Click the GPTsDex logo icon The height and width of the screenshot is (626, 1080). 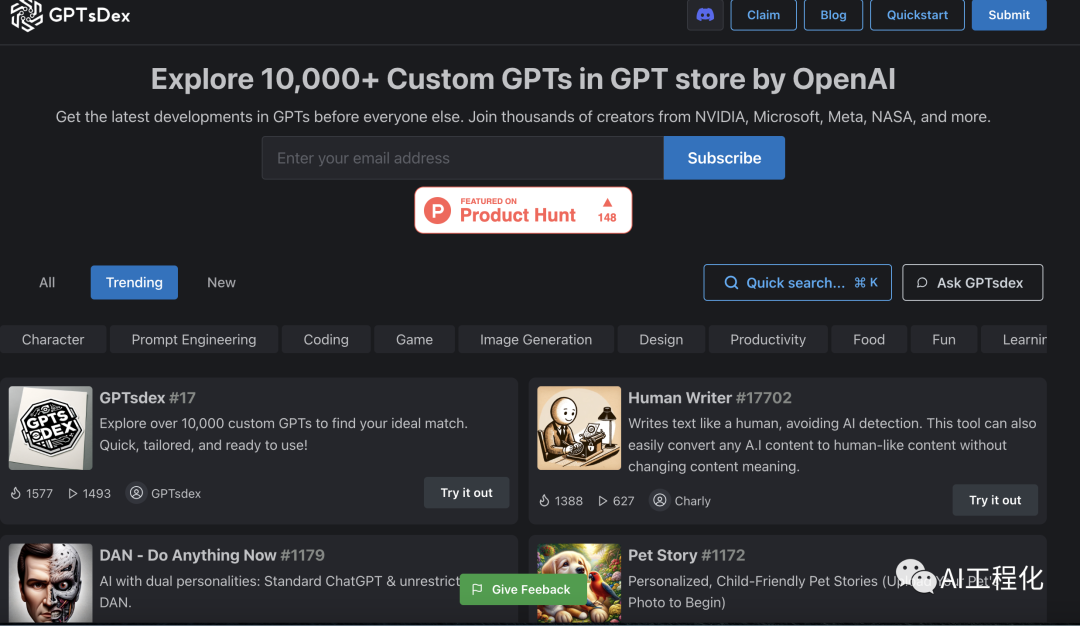point(27,15)
